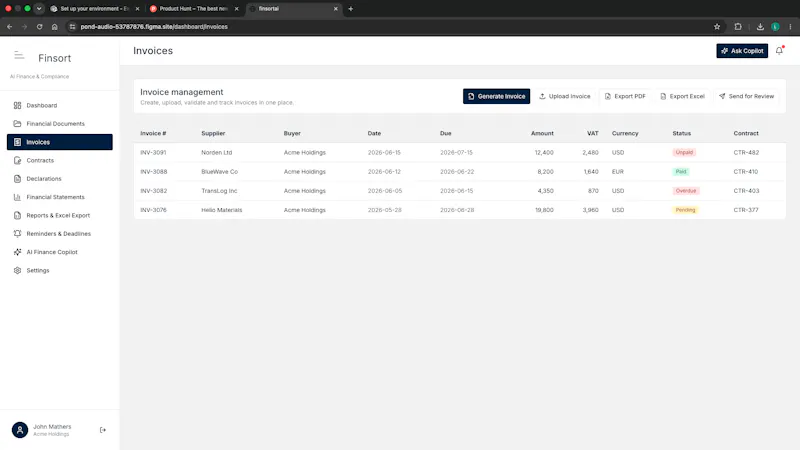Viewport: 800px width, 450px height.
Task: Open contract CTR-482
Action: click(746, 153)
